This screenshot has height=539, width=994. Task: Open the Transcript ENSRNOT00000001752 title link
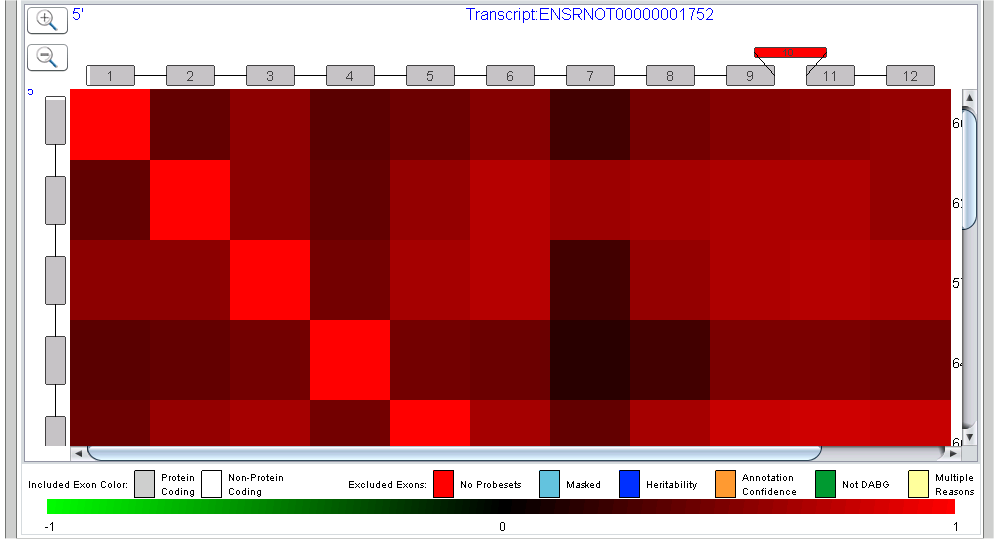click(590, 15)
